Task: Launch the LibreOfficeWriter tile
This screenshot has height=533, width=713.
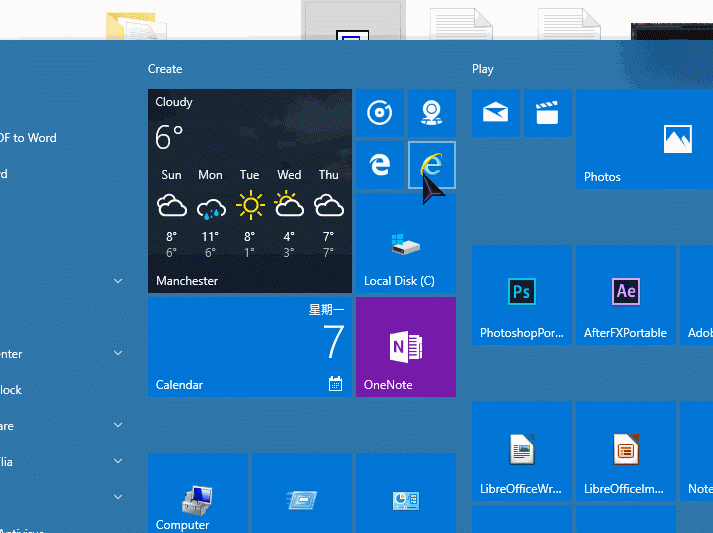Action: [x=522, y=451]
